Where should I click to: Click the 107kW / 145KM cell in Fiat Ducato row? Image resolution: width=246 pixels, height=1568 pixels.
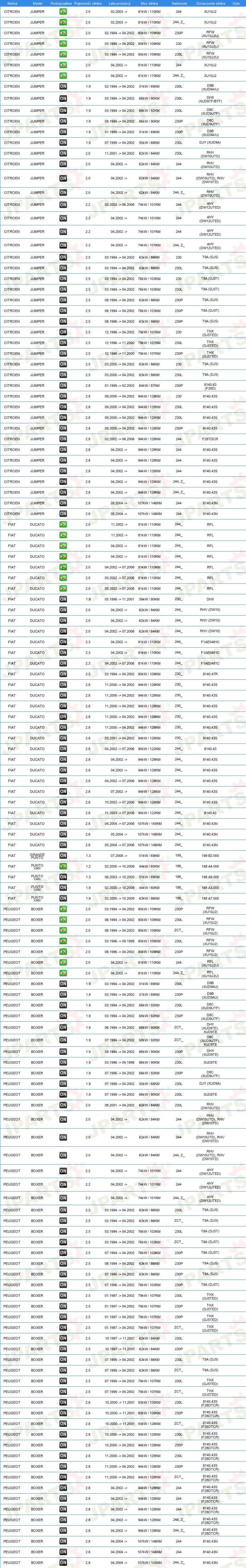click(149, 824)
